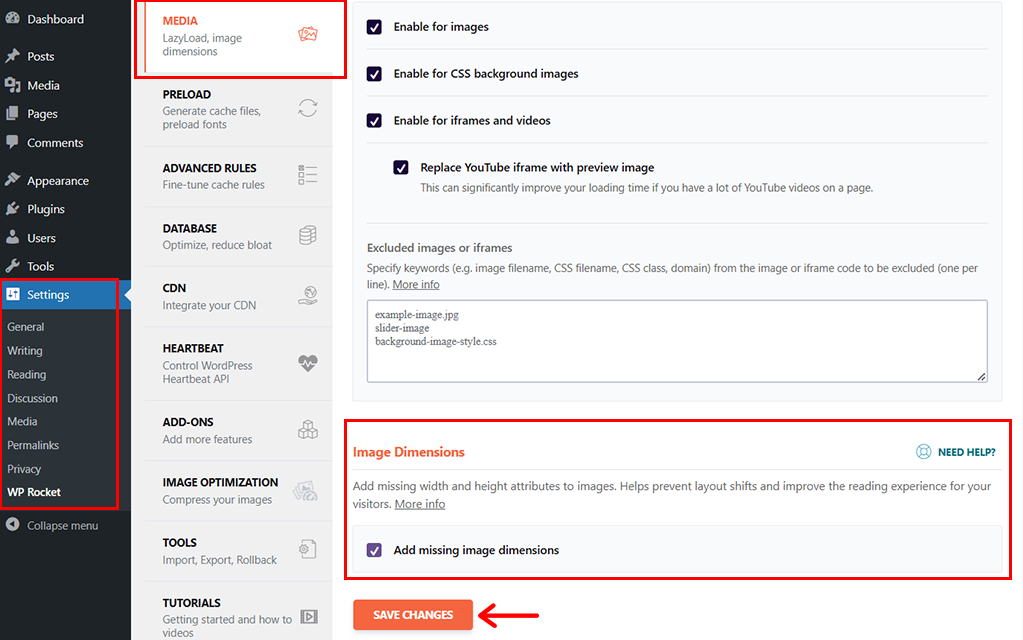The image size is (1023, 640).
Task: Click the Add-ons cubes icon
Action: coord(308,429)
